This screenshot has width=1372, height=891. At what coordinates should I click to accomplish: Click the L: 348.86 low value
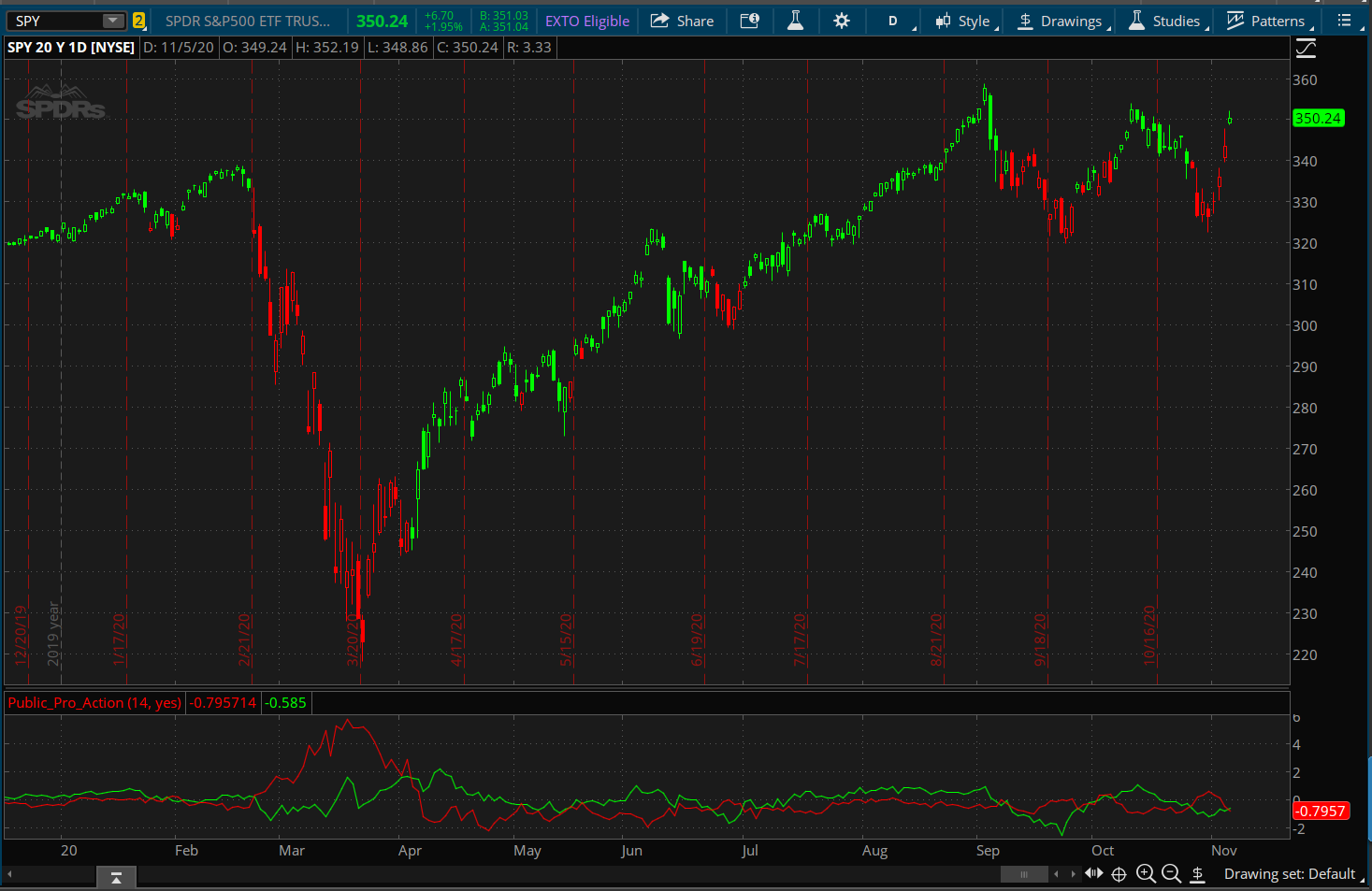tap(397, 47)
